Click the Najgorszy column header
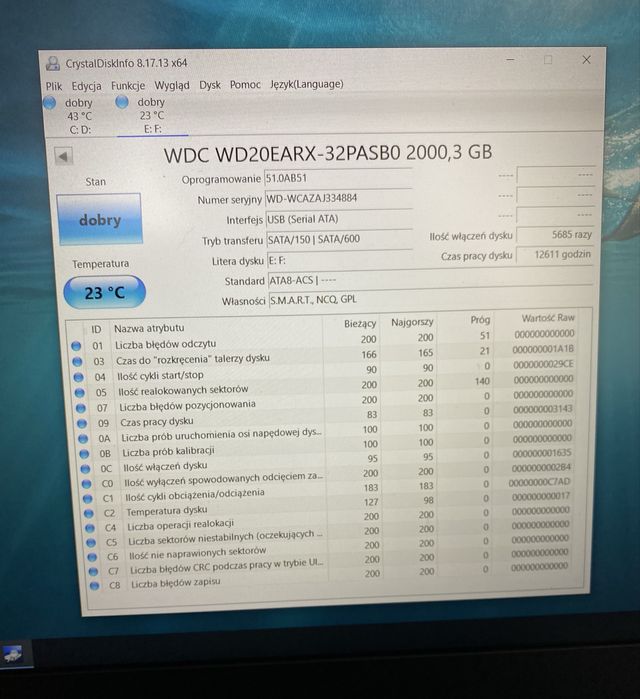640x699 pixels. click(x=412, y=321)
